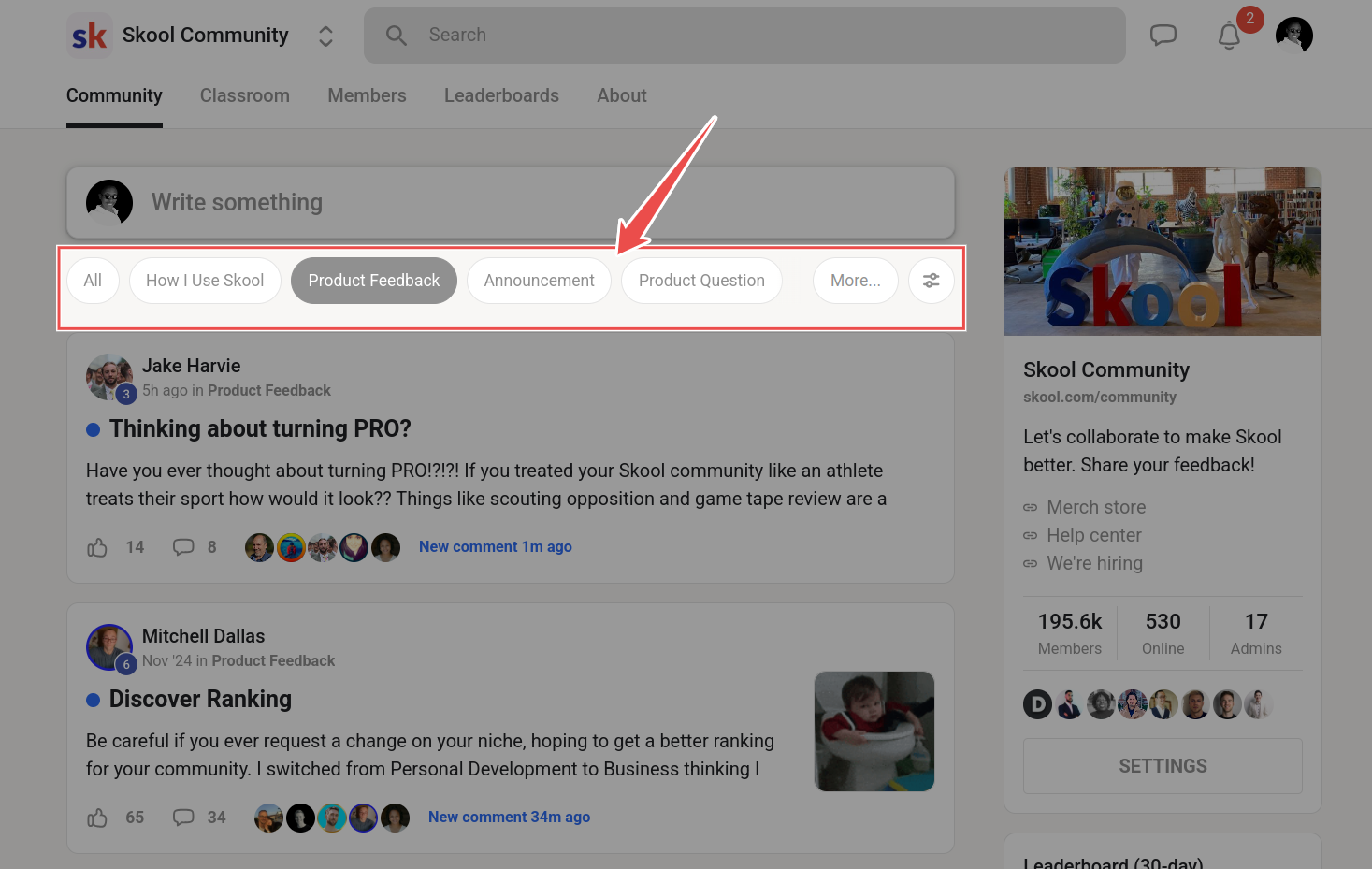The image size is (1372, 869).
Task: Click the Write something post box
Action: pos(511,202)
